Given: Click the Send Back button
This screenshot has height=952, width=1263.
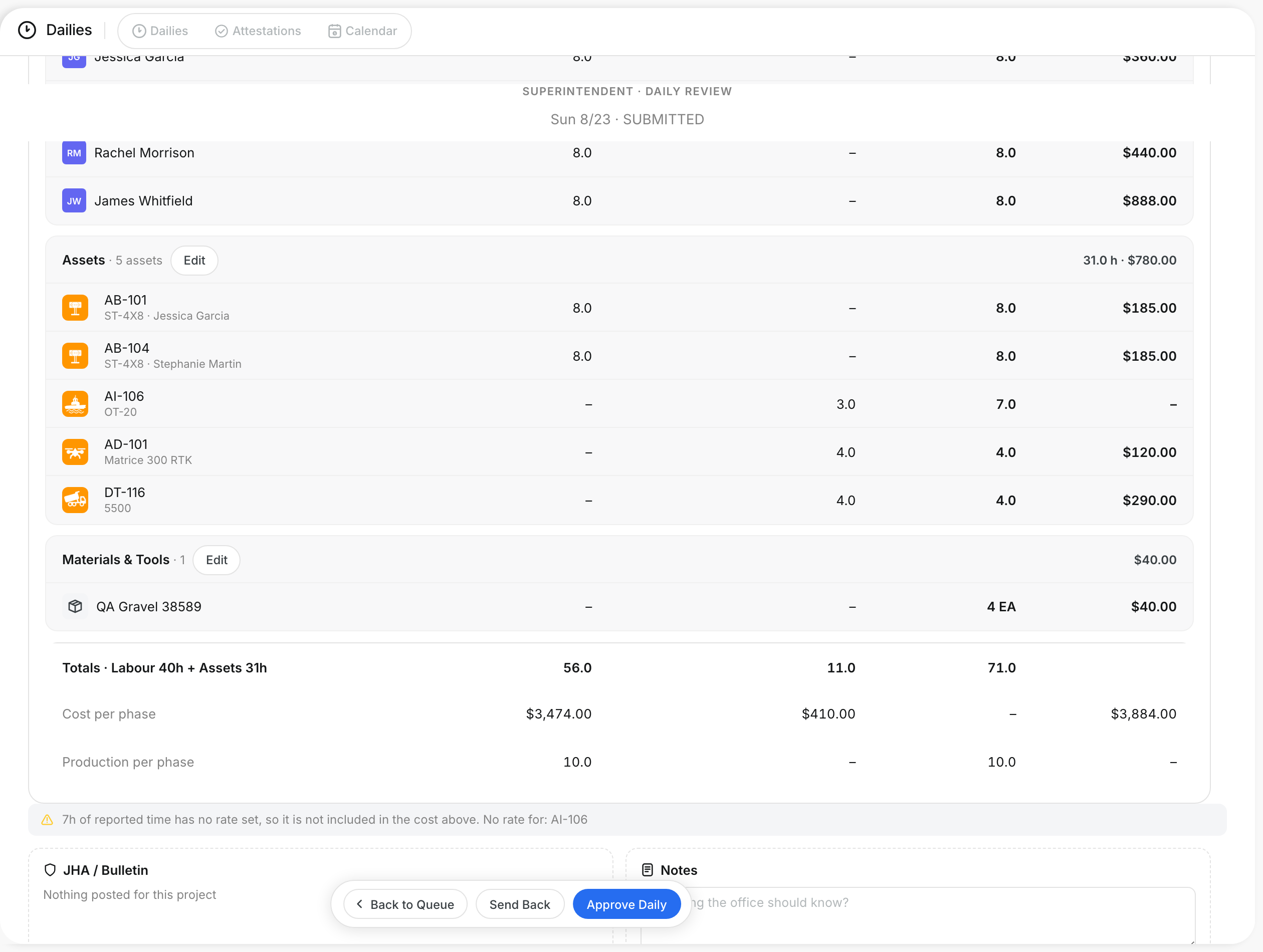Looking at the screenshot, I should [x=520, y=904].
